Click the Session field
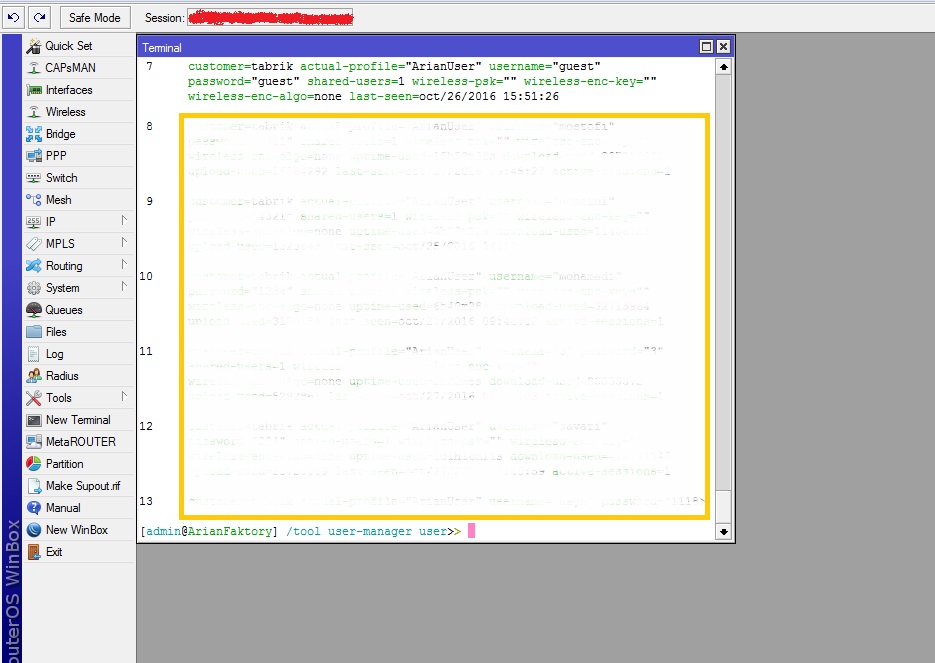This screenshot has width=935, height=663. pos(270,18)
